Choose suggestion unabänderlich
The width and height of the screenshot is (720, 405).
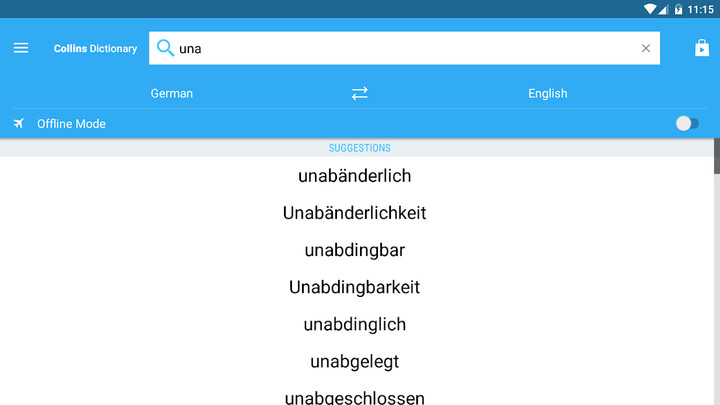pyautogui.click(x=354, y=175)
